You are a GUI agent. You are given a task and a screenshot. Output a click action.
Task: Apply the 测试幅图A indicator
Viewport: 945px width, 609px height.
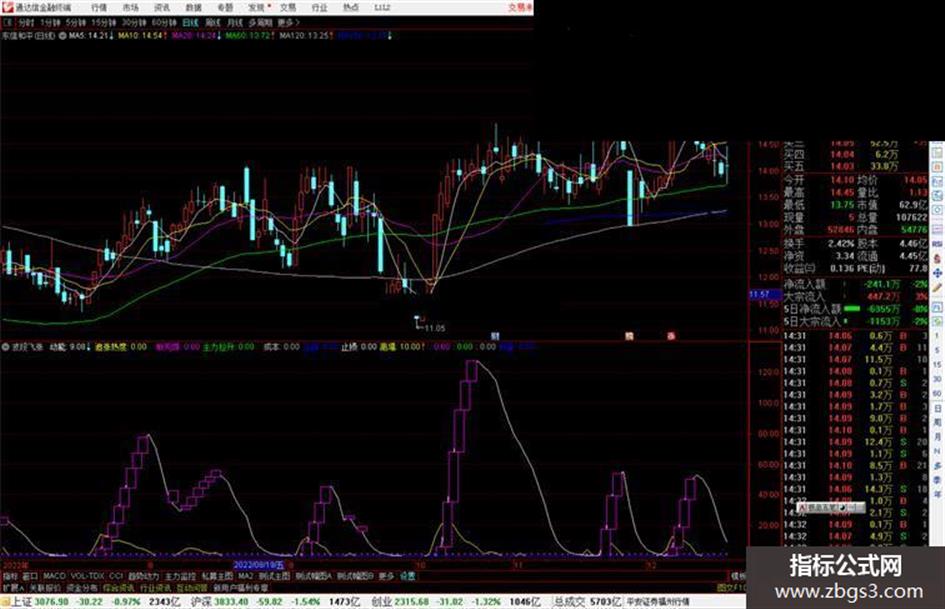(x=313, y=576)
